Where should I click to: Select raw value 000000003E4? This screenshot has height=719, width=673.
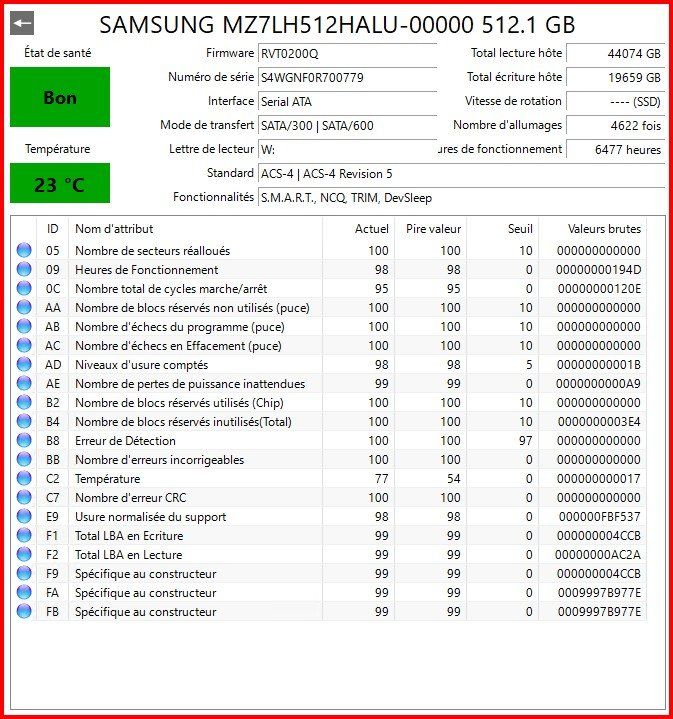(599, 422)
